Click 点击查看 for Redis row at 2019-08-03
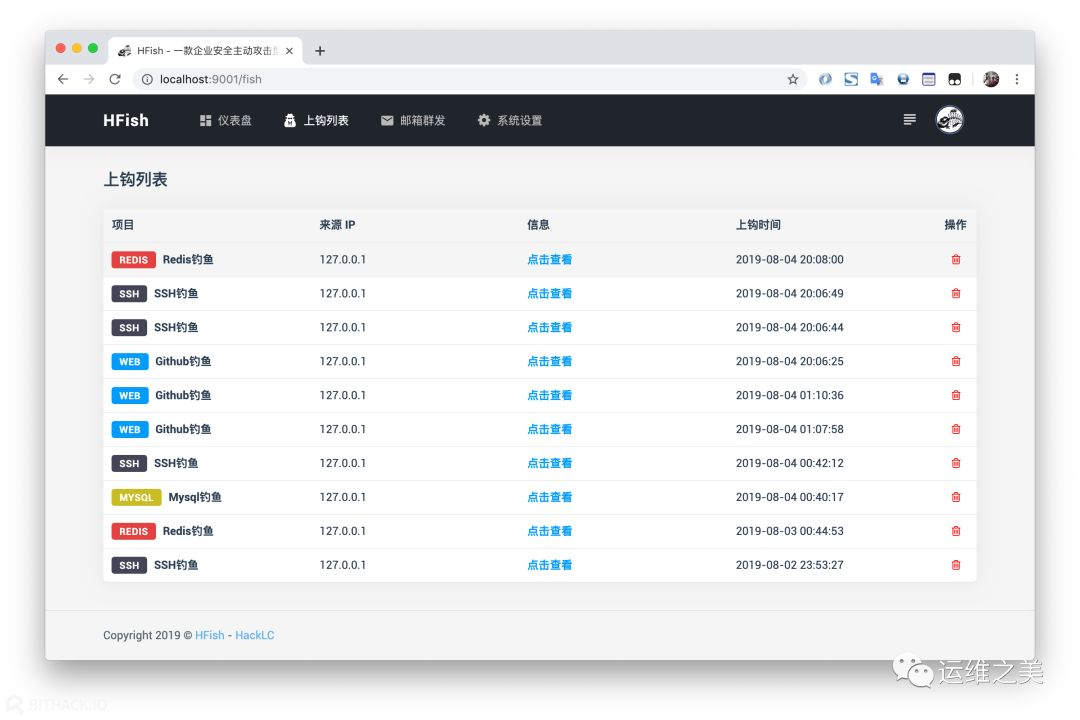1080x720 pixels. [x=550, y=531]
